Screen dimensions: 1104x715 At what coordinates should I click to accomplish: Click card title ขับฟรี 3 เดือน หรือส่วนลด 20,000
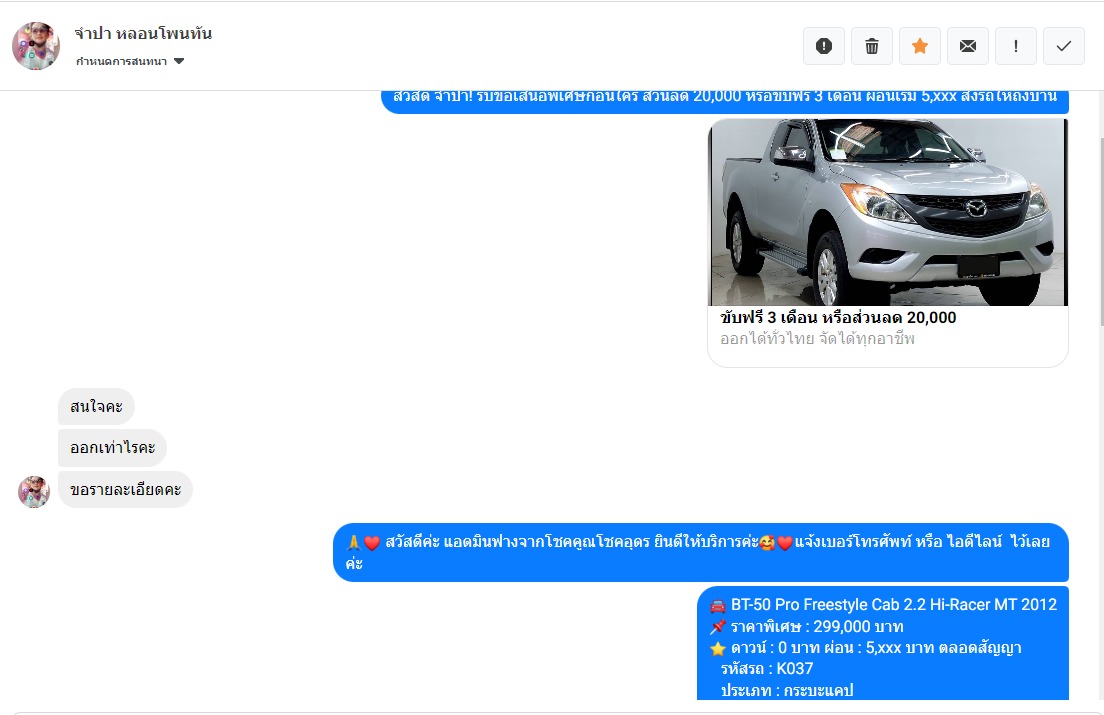838,317
